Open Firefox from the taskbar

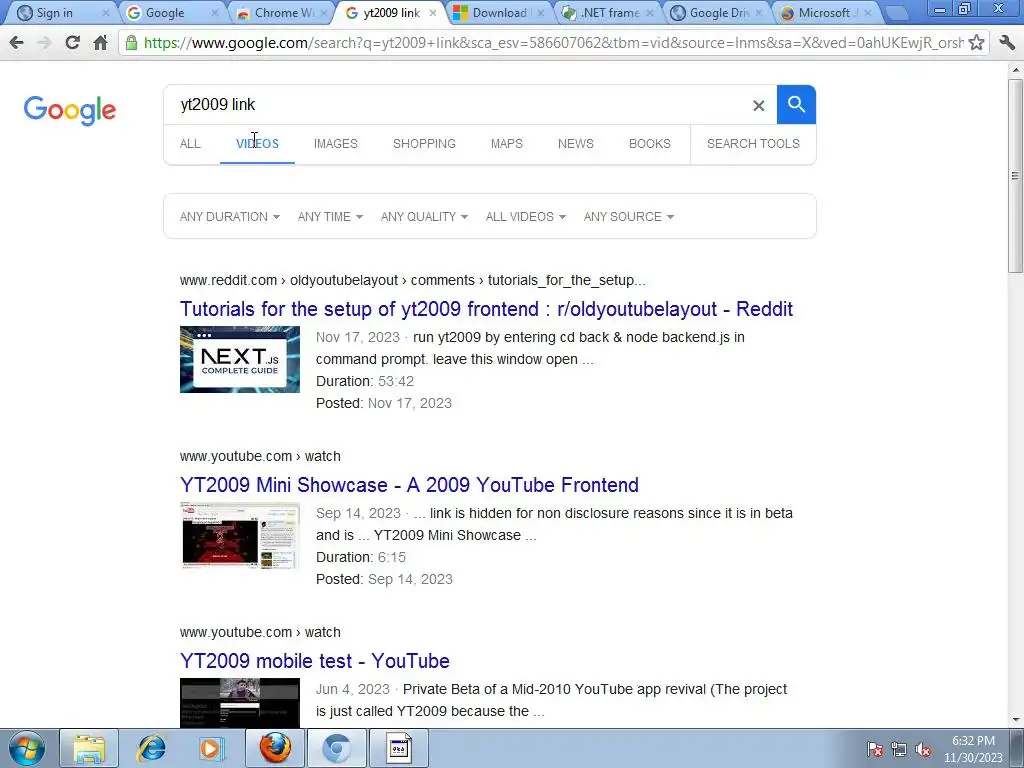(275, 748)
